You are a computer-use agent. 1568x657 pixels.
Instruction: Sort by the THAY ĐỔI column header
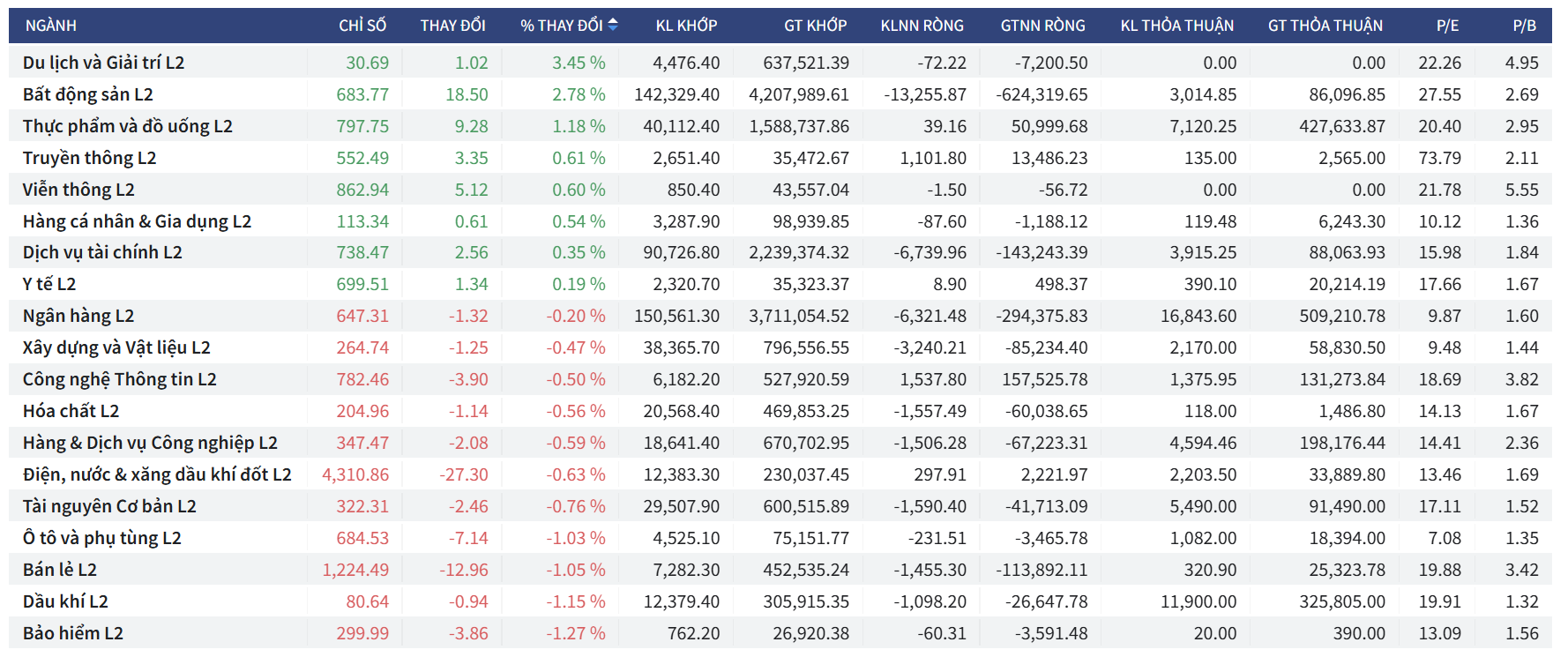[x=452, y=26]
